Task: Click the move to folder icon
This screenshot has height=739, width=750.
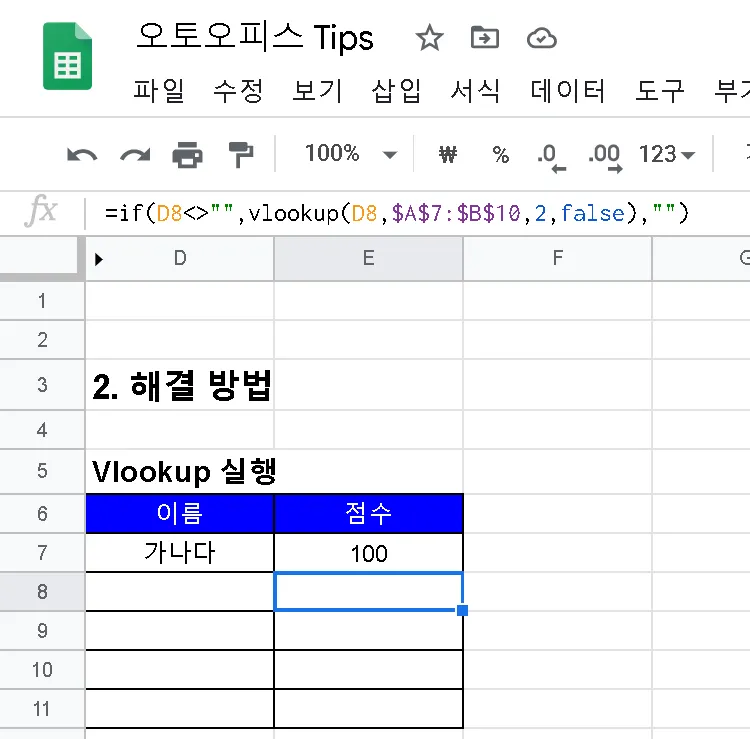Action: tap(485, 38)
